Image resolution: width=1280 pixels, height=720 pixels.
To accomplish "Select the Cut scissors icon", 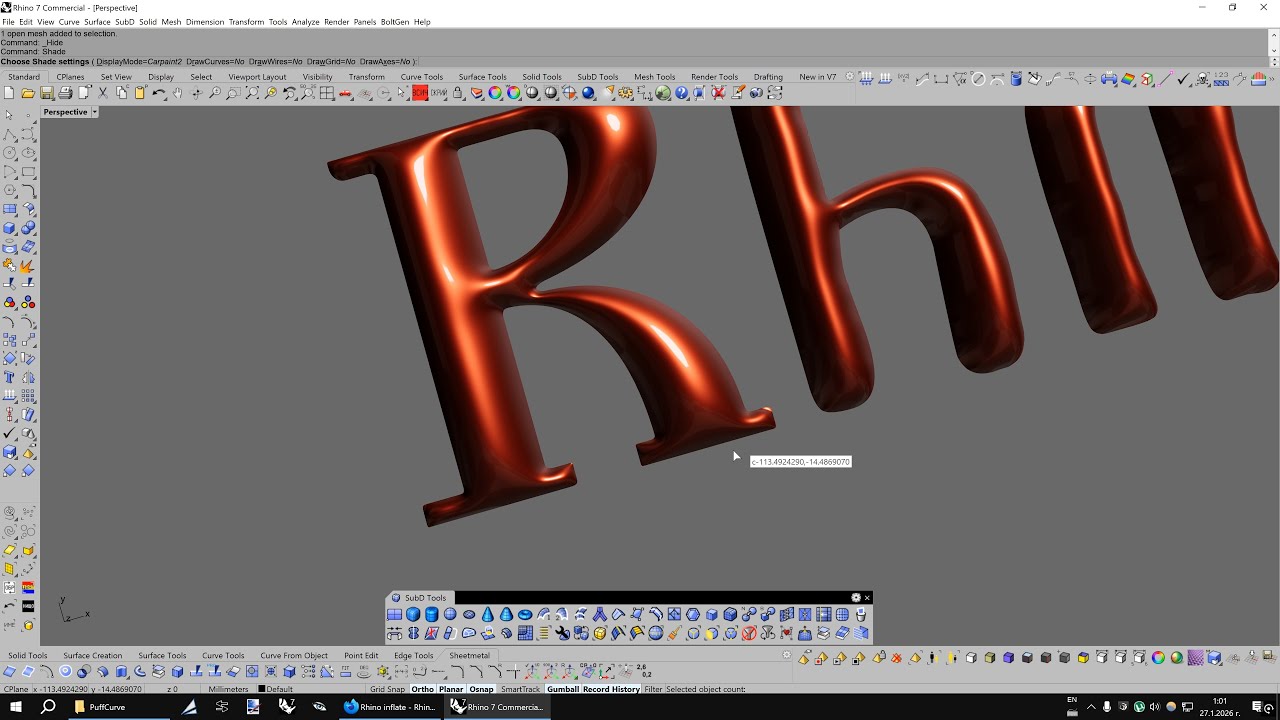I will [103, 93].
